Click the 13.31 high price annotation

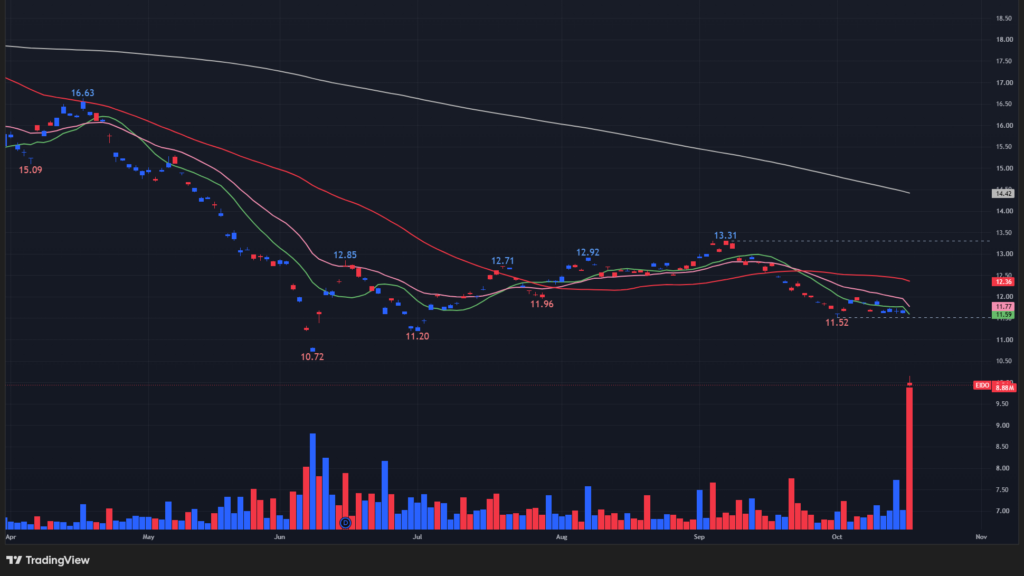tap(725, 236)
